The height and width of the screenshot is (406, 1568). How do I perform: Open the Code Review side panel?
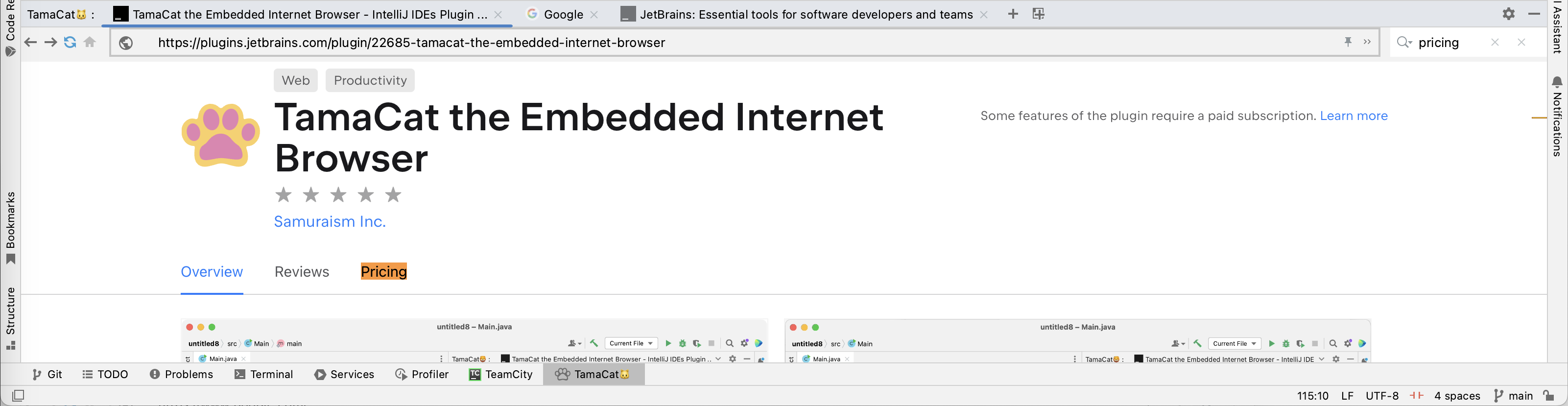10,28
